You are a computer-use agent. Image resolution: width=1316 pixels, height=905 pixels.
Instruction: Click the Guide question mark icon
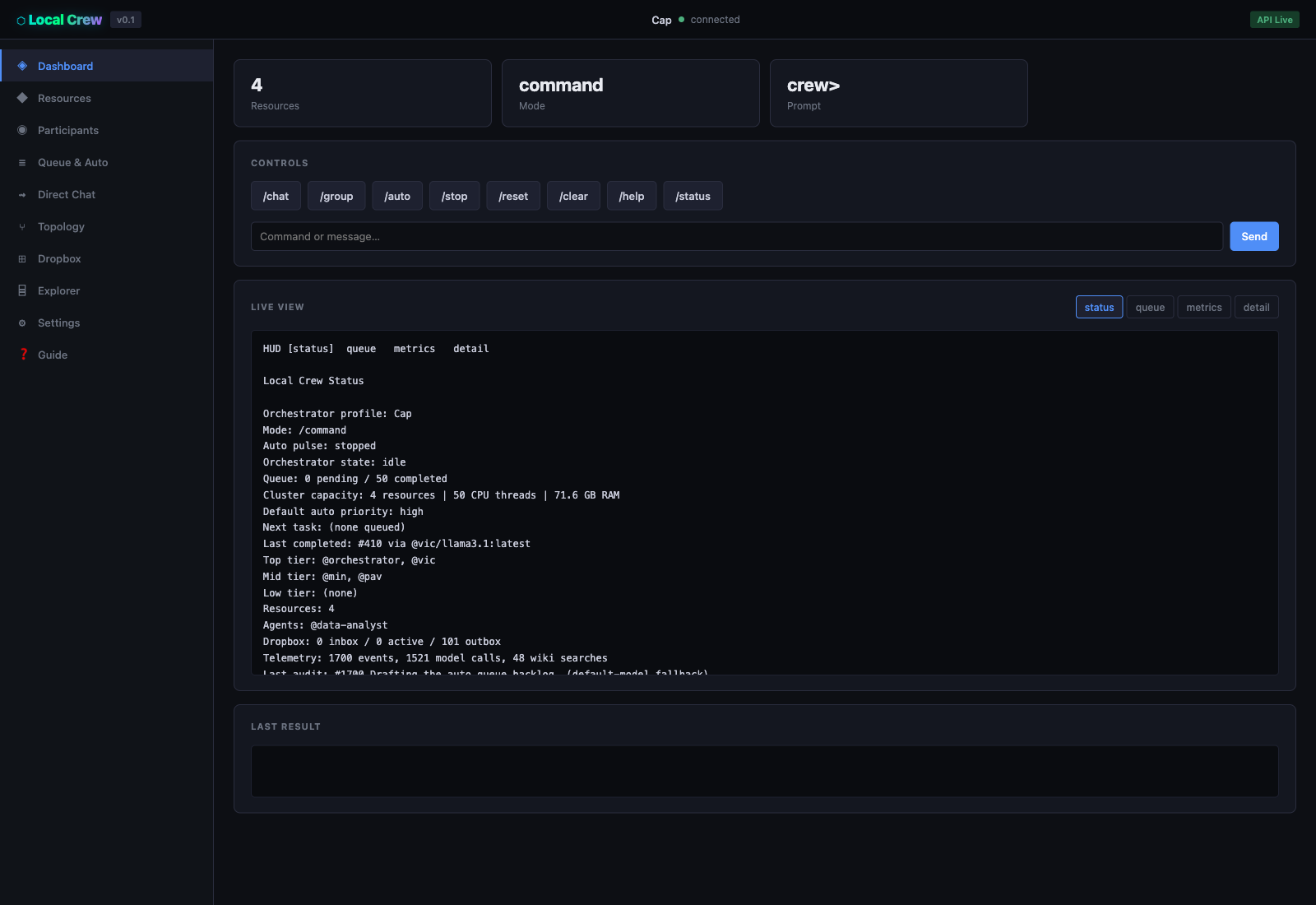(23, 355)
